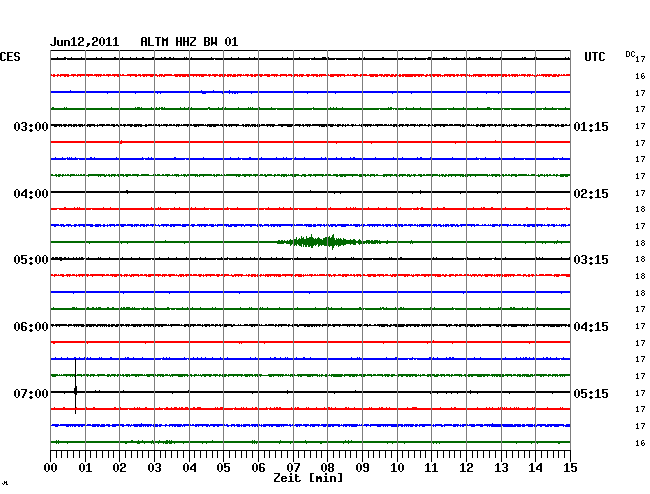
Task: Click the UTC column header
Action: (x=594, y=57)
